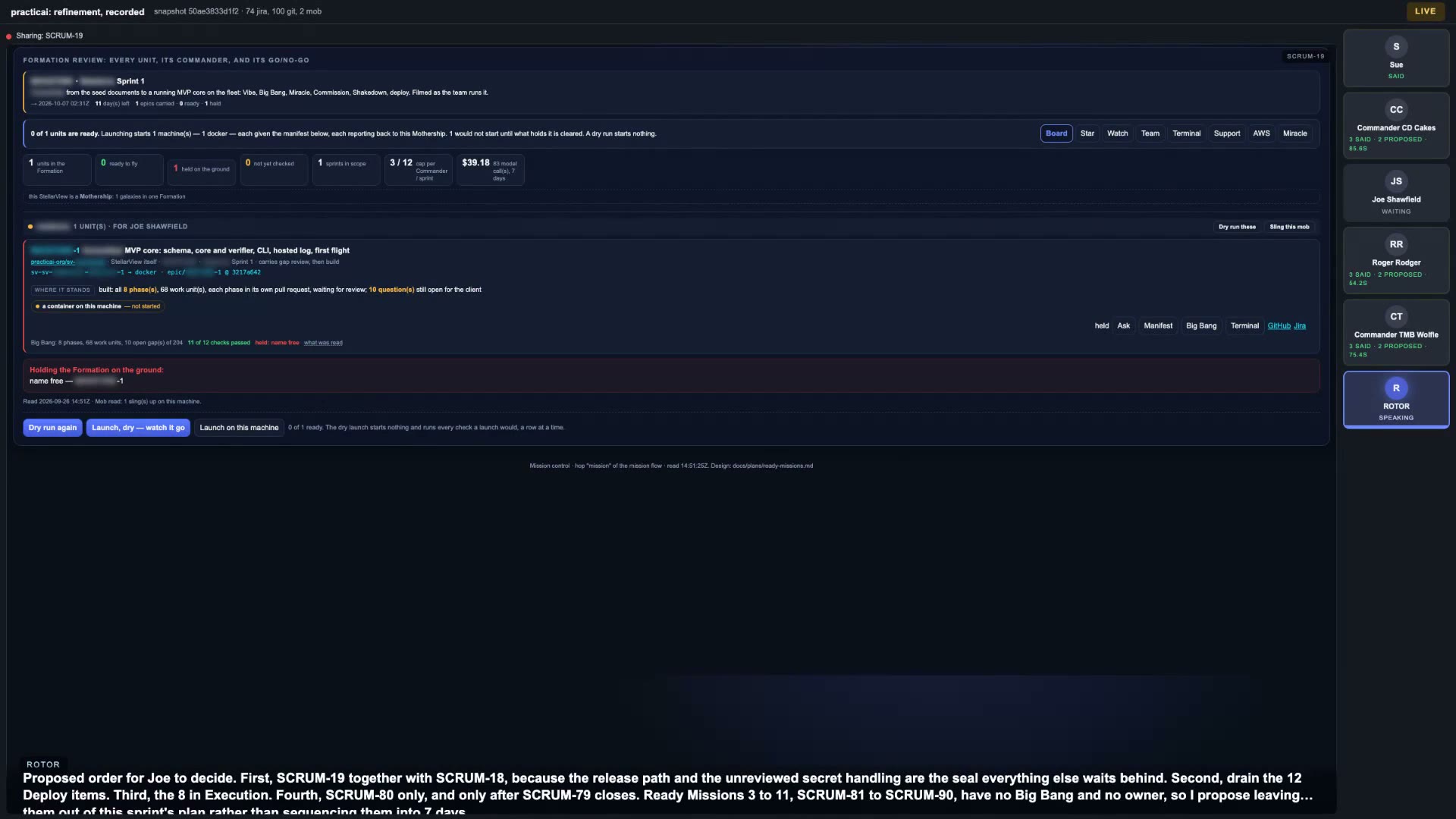1456x819 pixels.
Task: Click the 'not yet checked' stat tile
Action: click(275, 169)
